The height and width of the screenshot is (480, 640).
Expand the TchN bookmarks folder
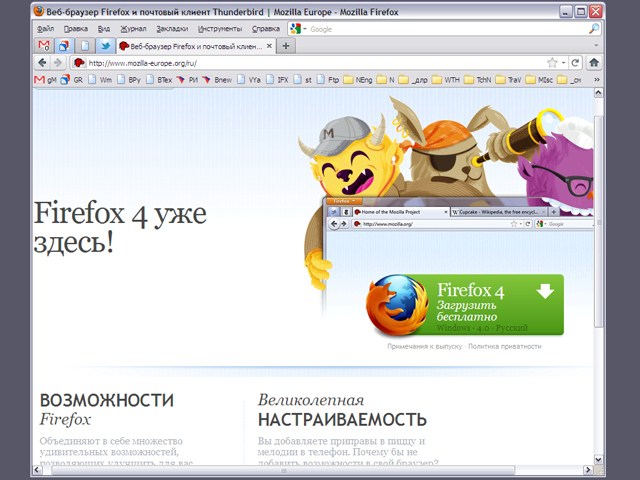[478, 80]
